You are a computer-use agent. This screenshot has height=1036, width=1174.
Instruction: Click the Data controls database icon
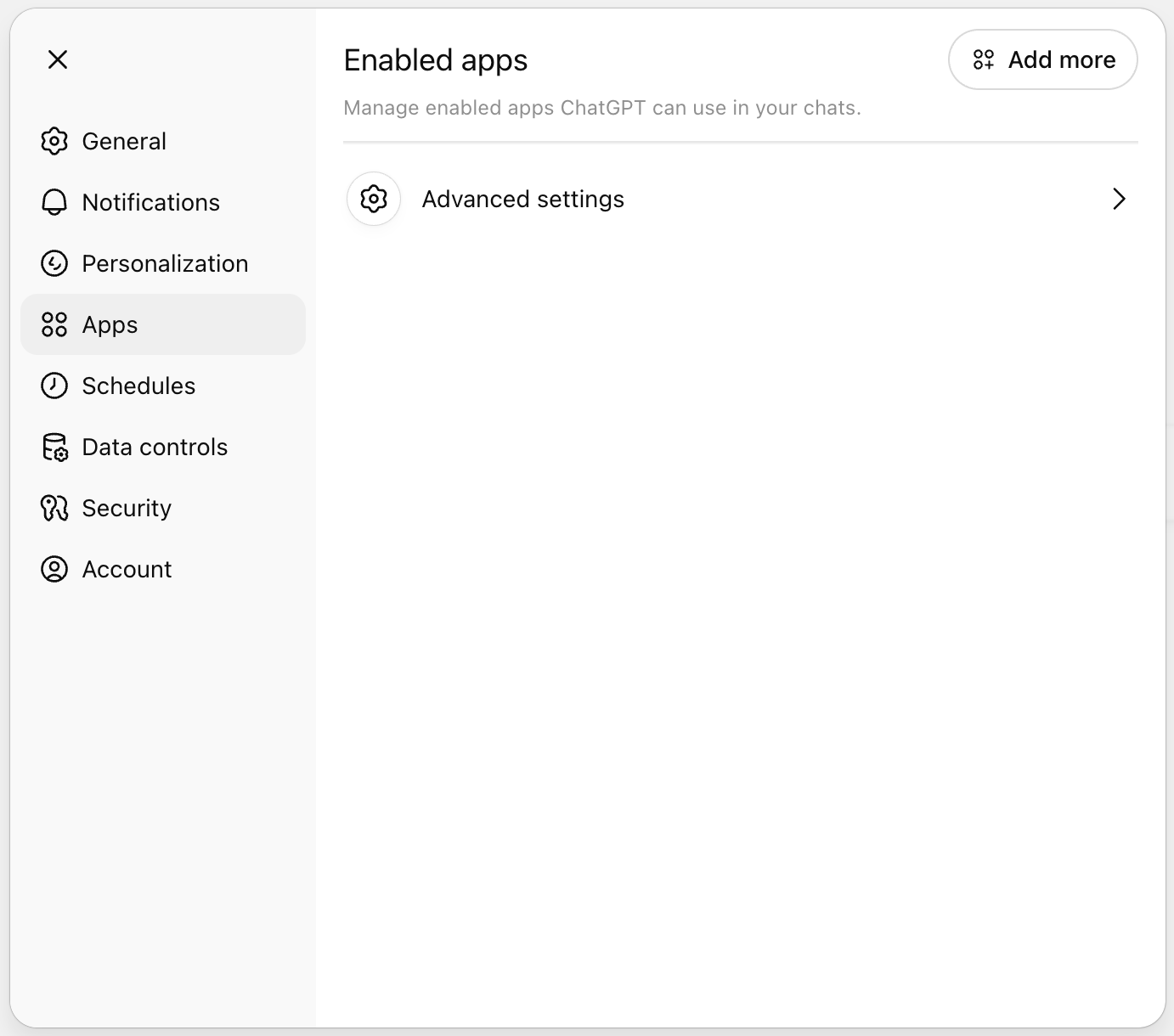pyautogui.click(x=54, y=447)
